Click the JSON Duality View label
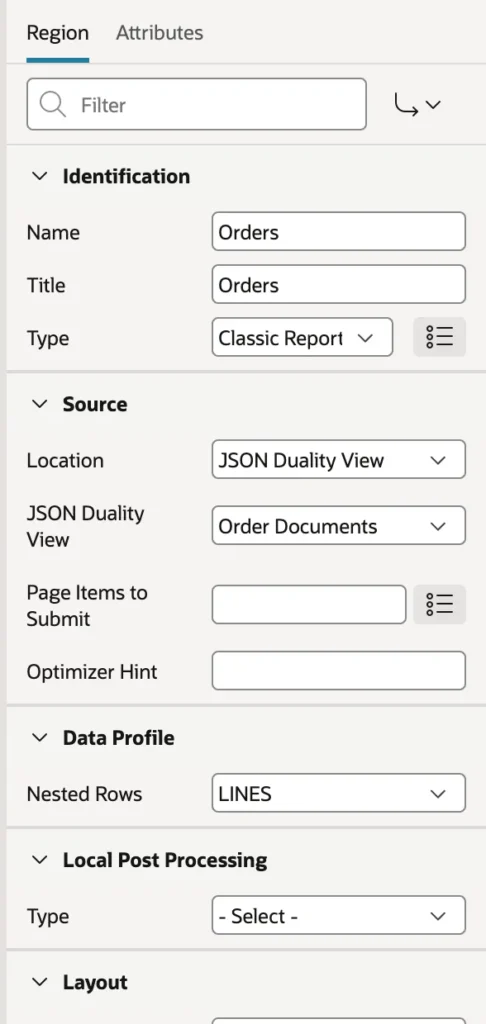This screenshot has width=486, height=1024. point(86,526)
